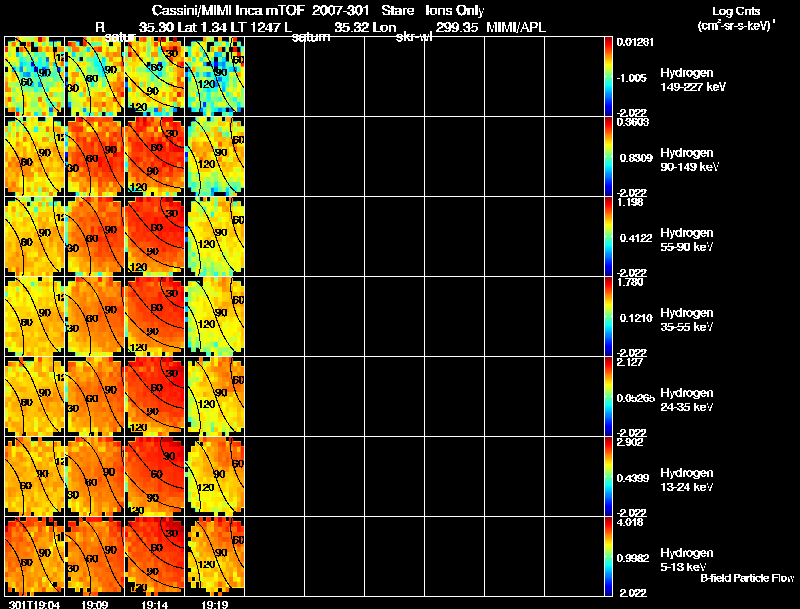Viewport: 800px width, 609px height.
Task: Click the '19:19' time label
Action: click(215, 604)
